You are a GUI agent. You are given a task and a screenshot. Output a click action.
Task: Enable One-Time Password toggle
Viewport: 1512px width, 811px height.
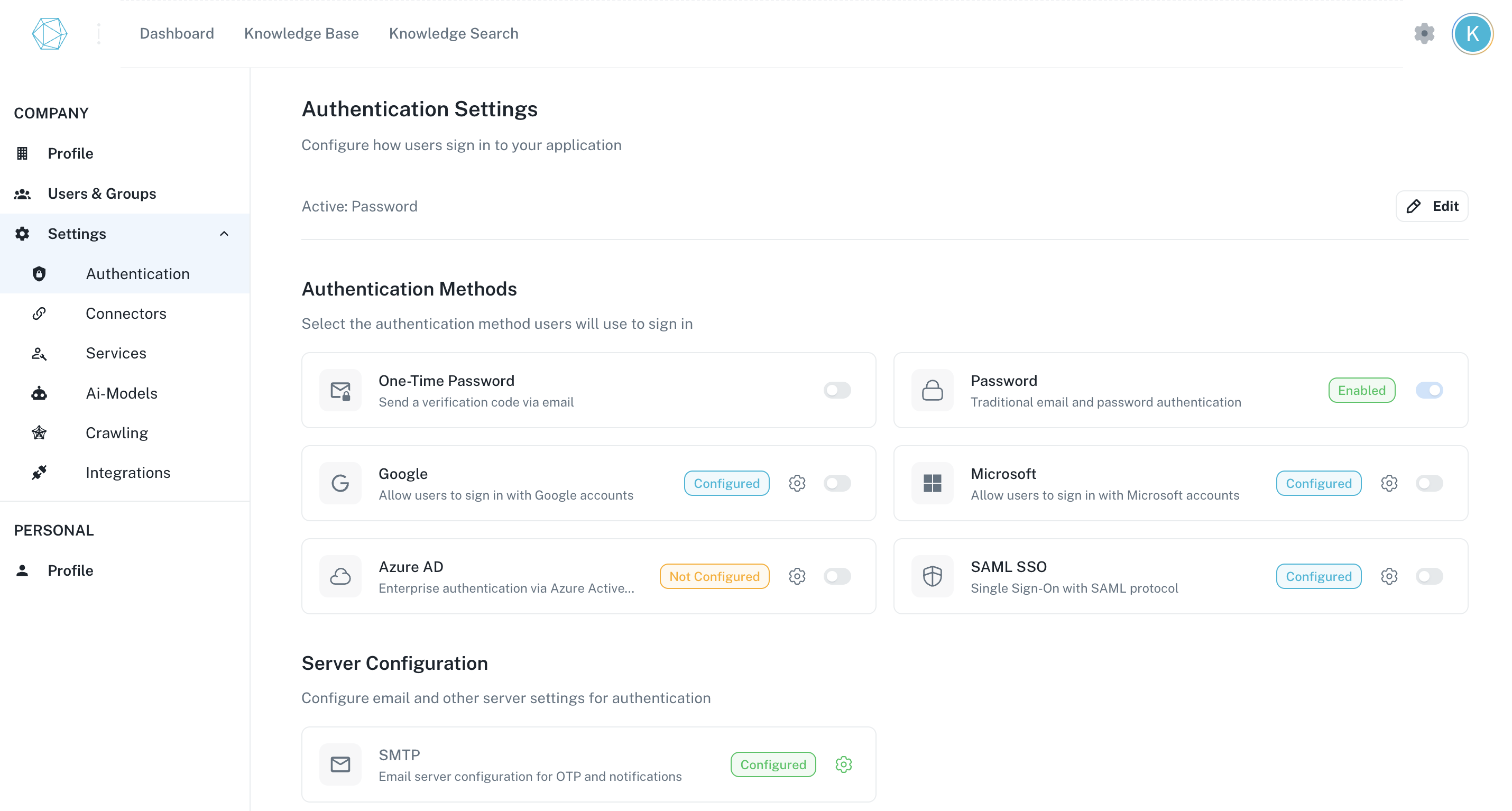[837, 390]
